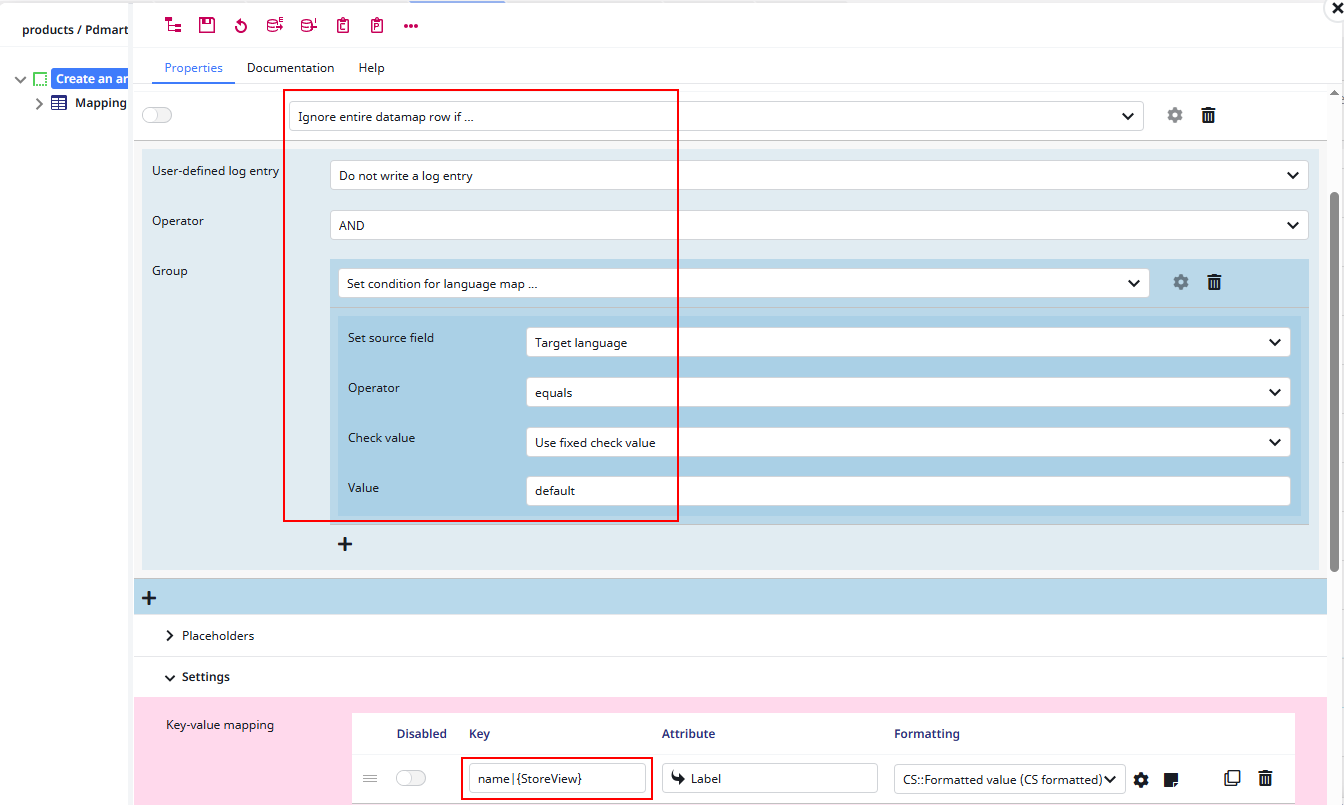This screenshot has height=805, width=1344.
Task: Open the 'Target language' source field dropdown
Action: coord(908,342)
